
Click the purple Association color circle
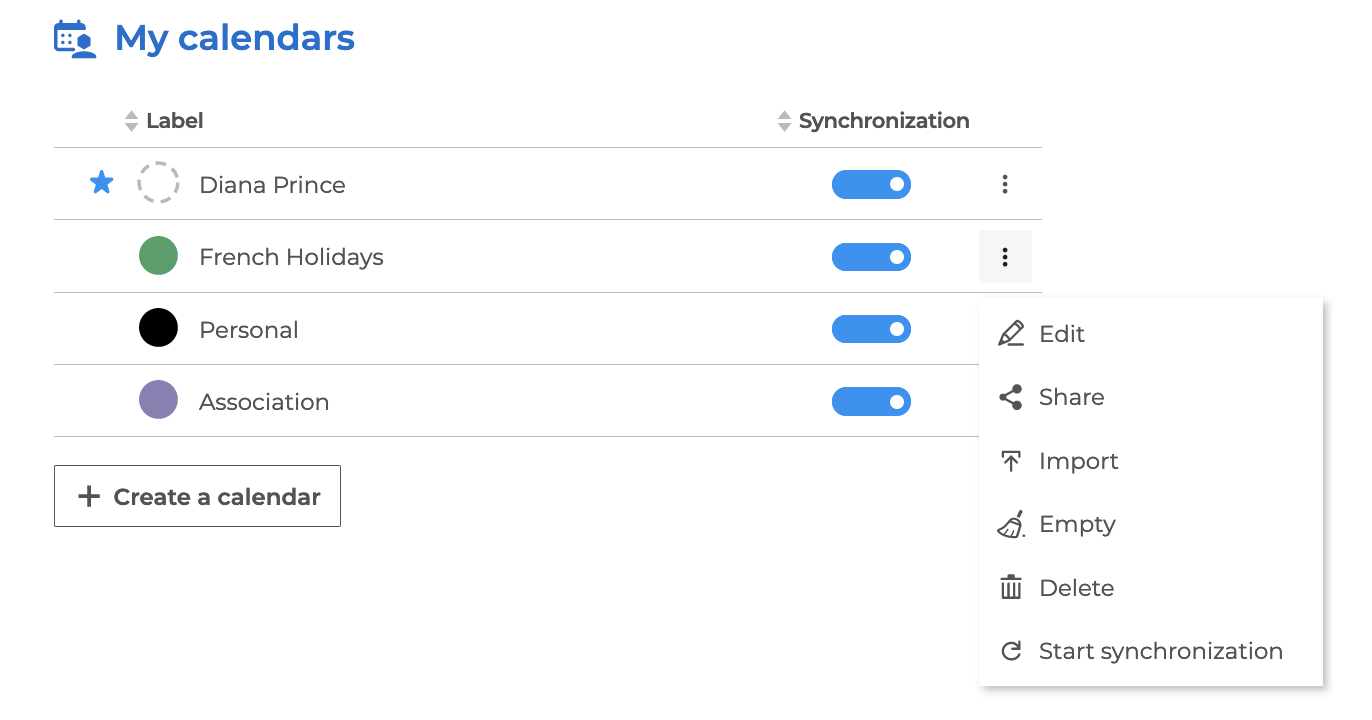click(158, 400)
